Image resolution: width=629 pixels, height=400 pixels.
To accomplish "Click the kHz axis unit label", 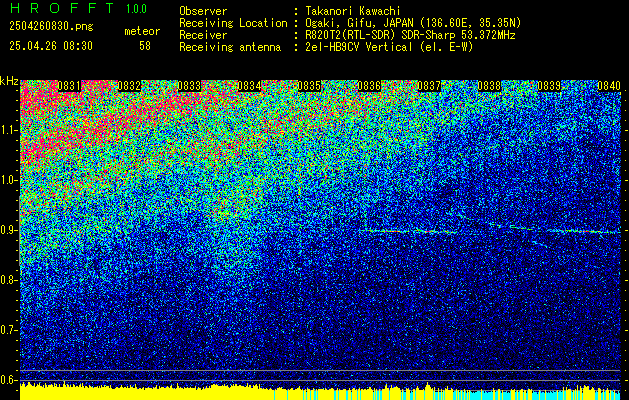I will click(x=9, y=81).
